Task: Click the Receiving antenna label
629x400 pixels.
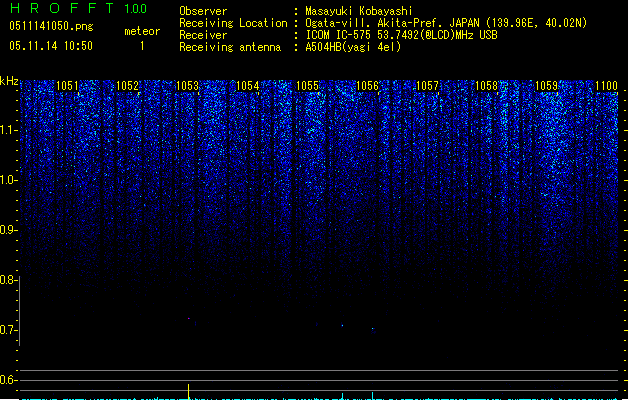Action: (x=230, y=47)
